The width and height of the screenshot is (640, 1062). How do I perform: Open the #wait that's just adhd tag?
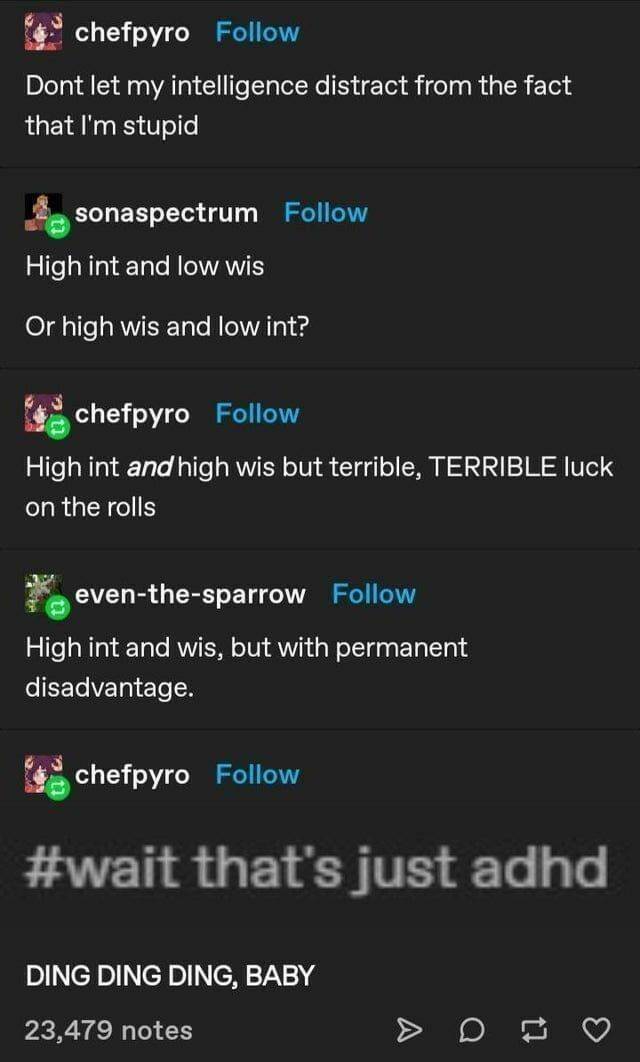[316, 868]
